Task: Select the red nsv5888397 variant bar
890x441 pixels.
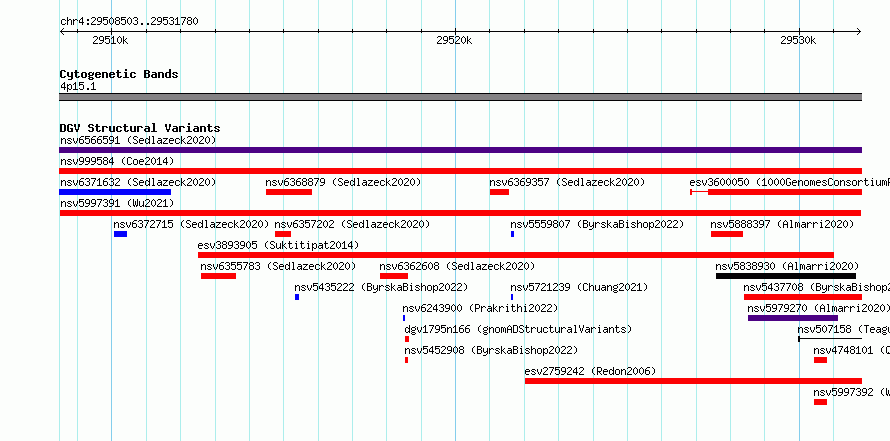Action: click(727, 234)
